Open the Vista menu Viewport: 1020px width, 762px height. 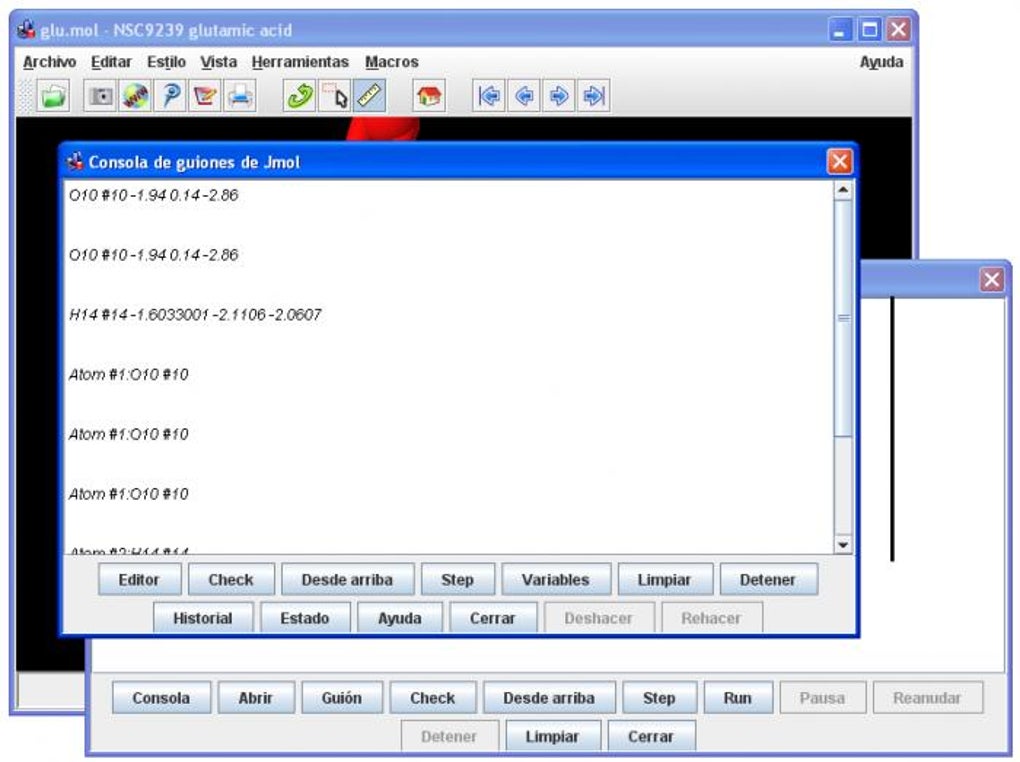[219, 62]
